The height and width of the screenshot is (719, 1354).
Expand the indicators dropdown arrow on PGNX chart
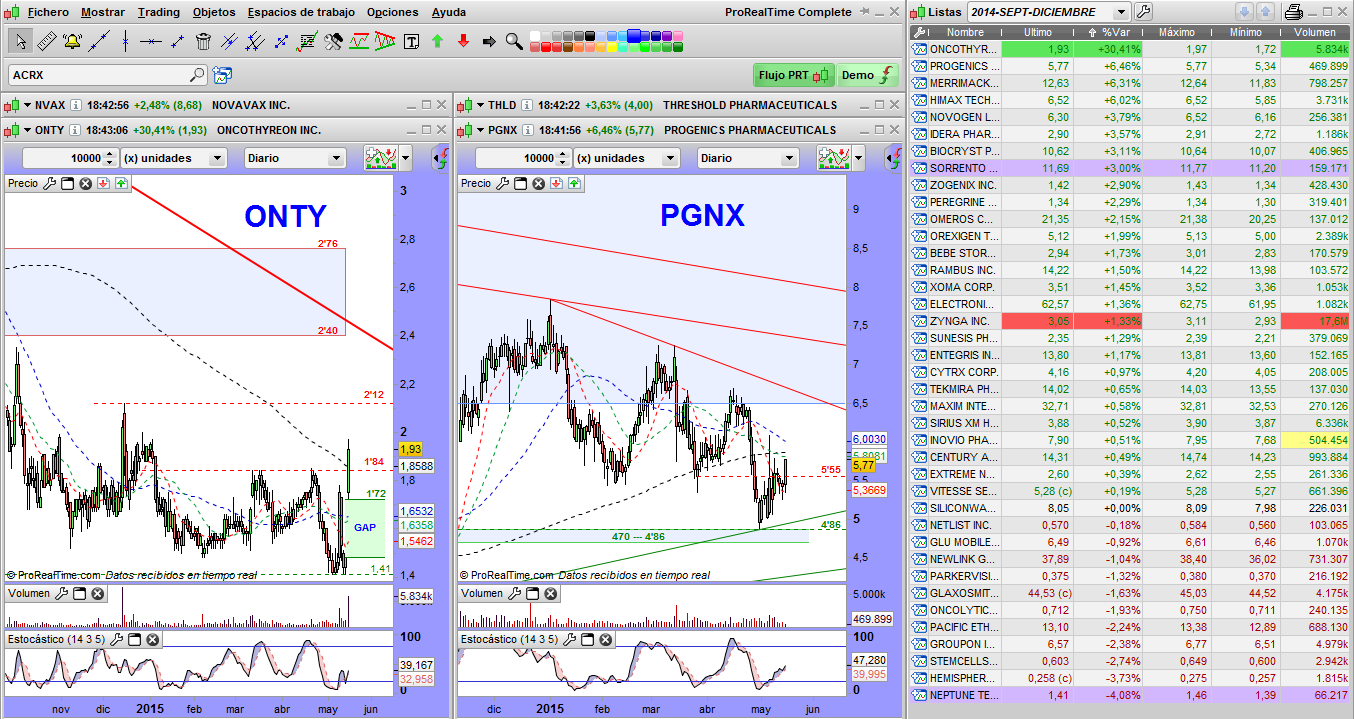pos(858,158)
